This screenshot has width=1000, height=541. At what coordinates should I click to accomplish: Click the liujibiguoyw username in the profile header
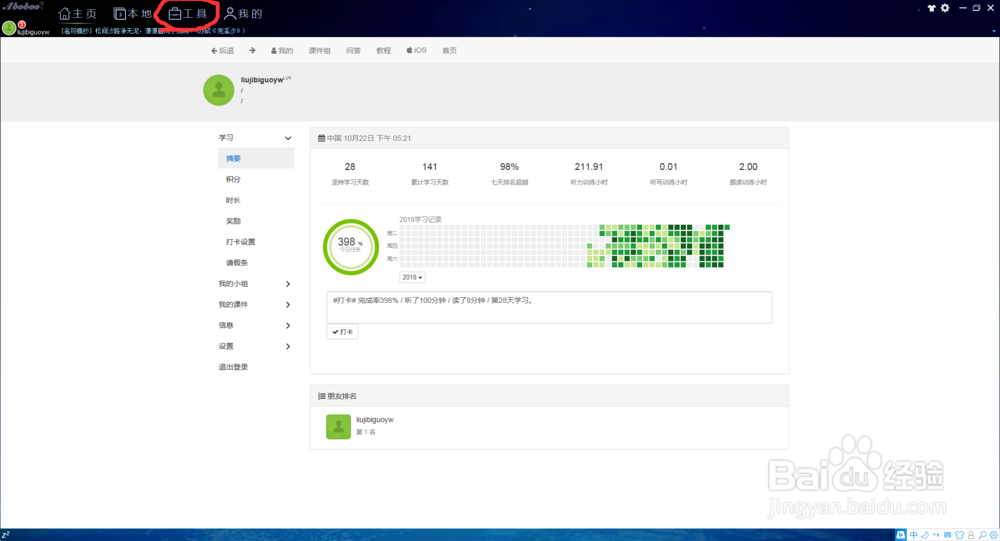262,80
